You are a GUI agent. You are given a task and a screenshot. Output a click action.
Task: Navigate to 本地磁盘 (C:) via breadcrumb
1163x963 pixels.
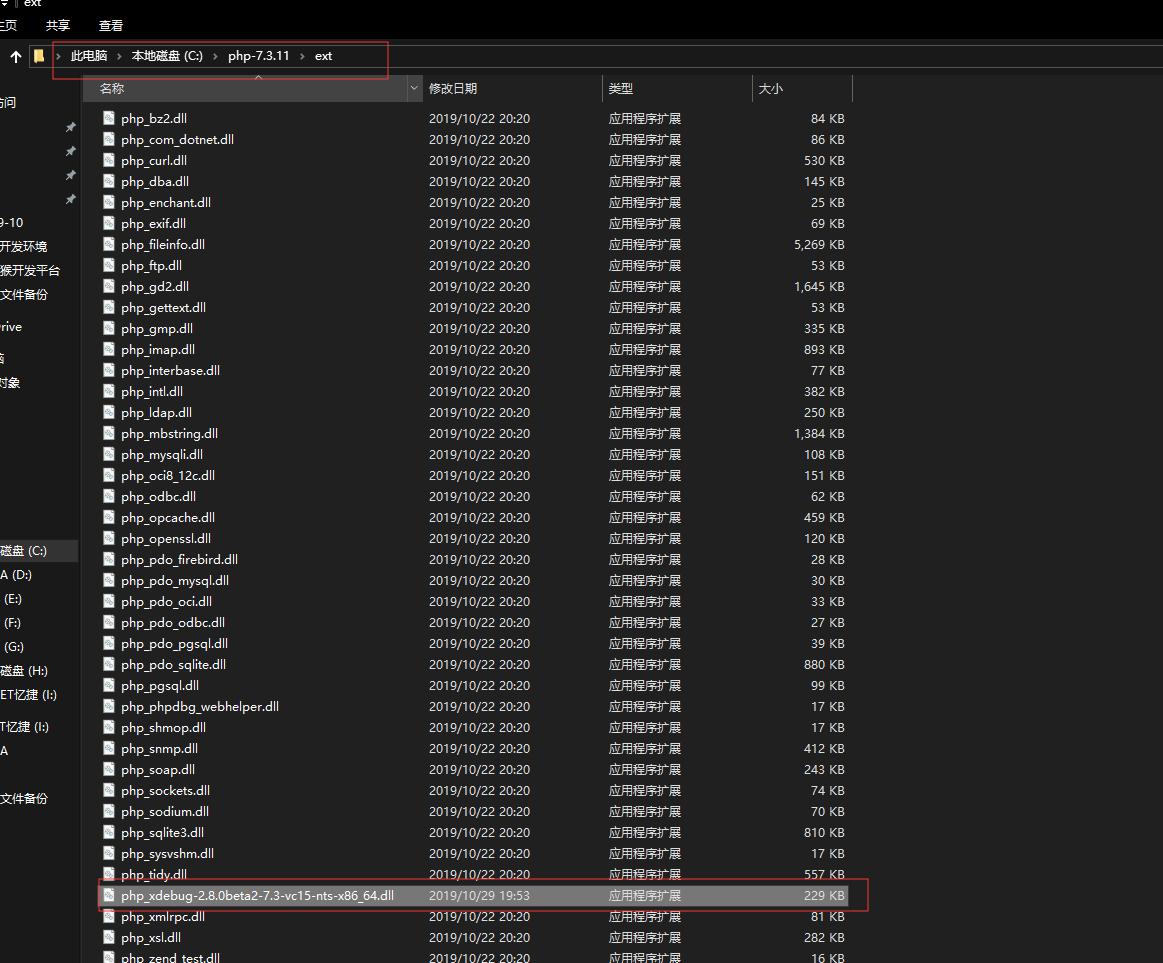tap(166, 56)
